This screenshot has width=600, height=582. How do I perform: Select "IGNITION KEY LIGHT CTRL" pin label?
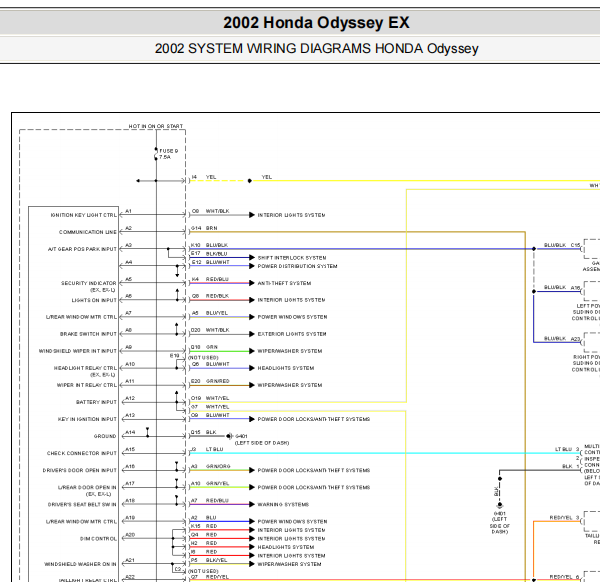(x=84, y=215)
